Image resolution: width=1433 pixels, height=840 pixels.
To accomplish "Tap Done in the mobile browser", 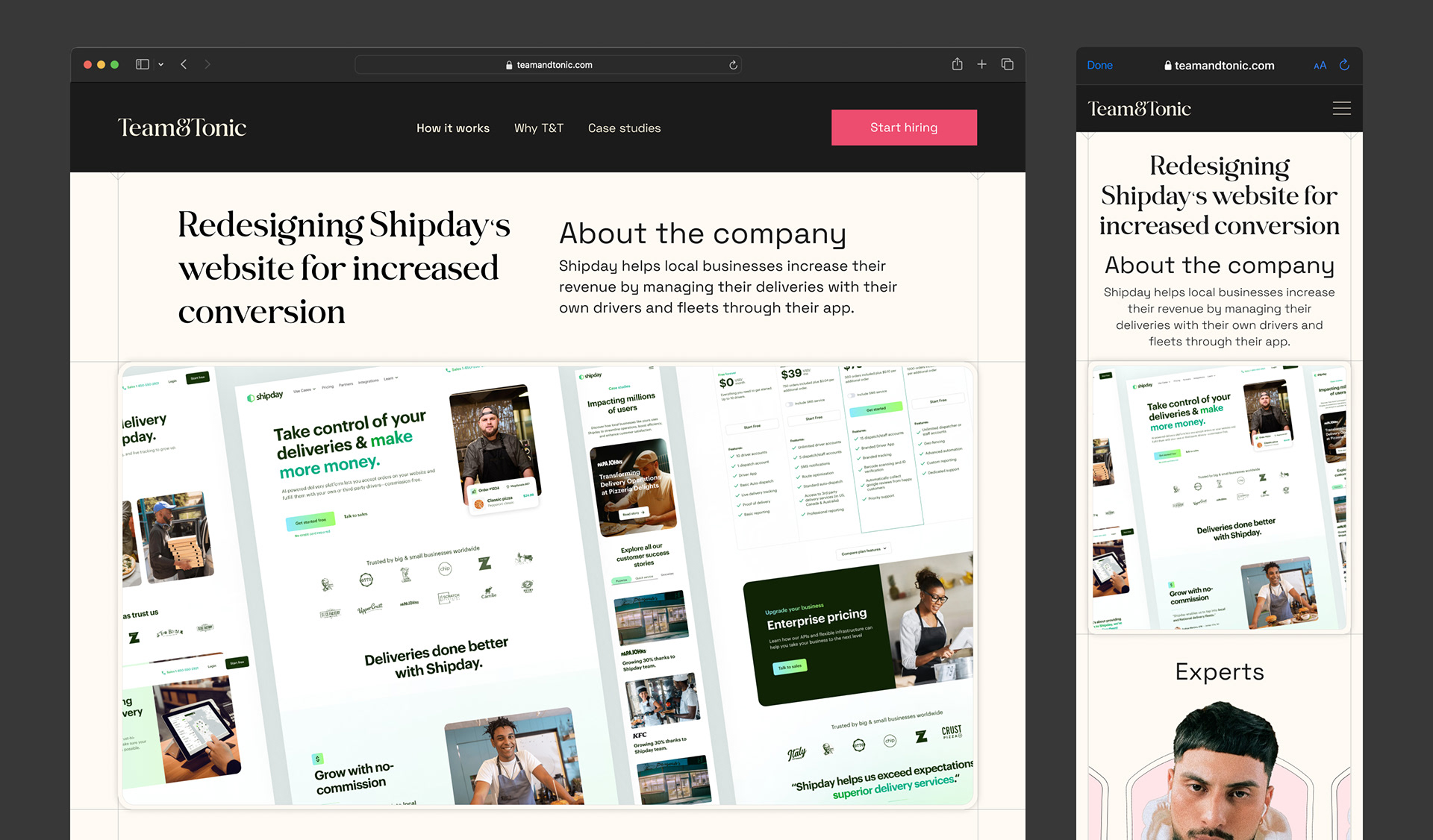I will click(x=1099, y=66).
